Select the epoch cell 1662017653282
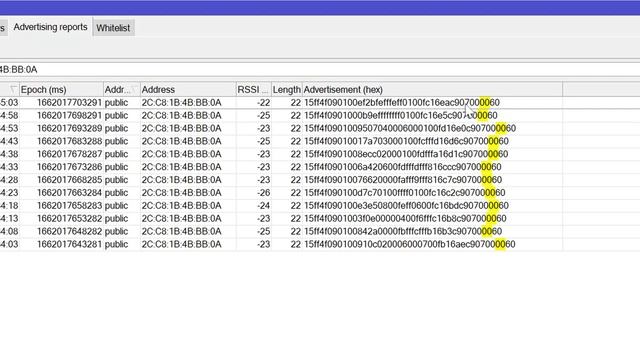640x360 pixels. pyautogui.click(x=69, y=218)
